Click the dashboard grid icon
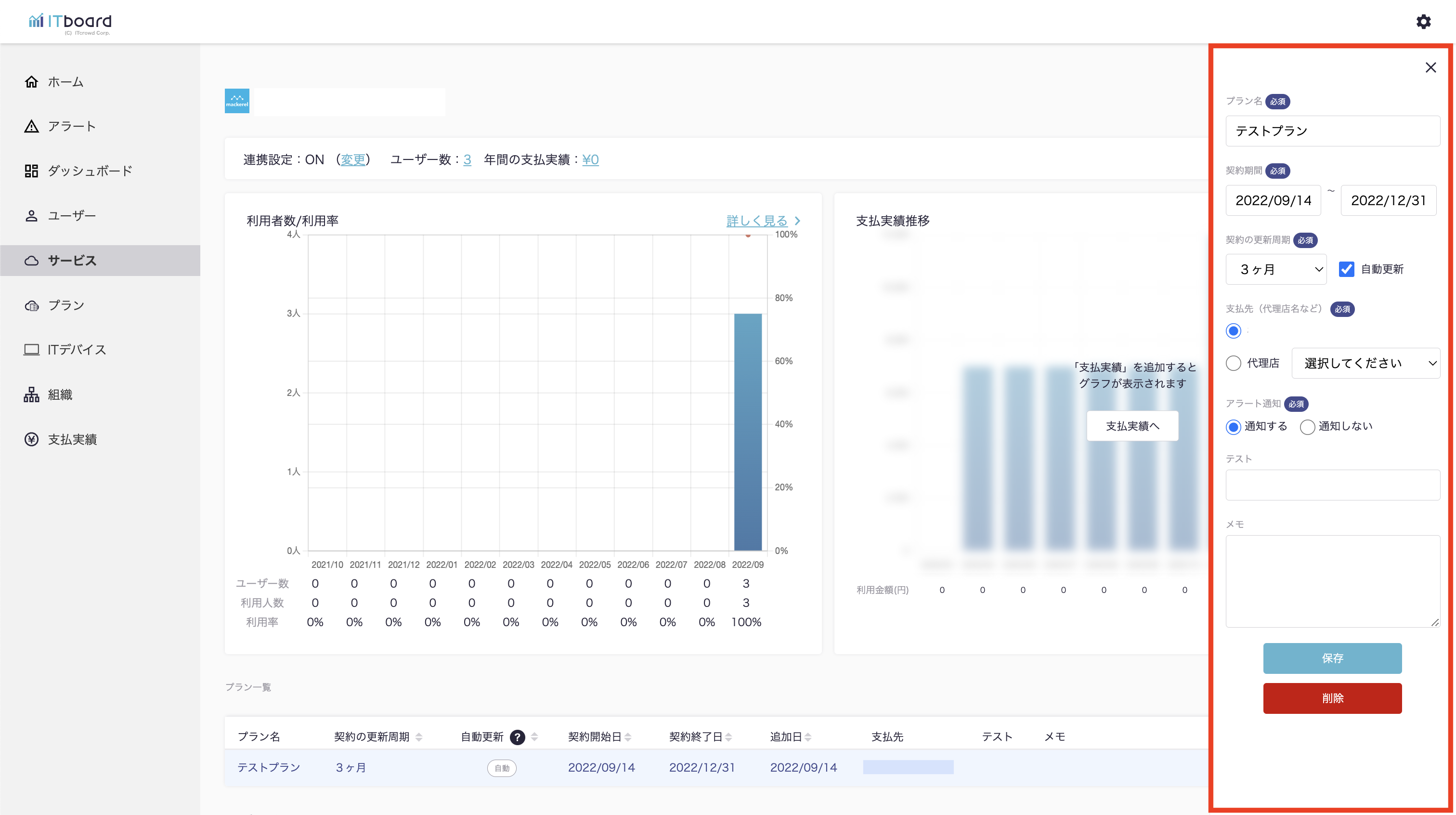The height and width of the screenshot is (815, 1456). pos(32,171)
